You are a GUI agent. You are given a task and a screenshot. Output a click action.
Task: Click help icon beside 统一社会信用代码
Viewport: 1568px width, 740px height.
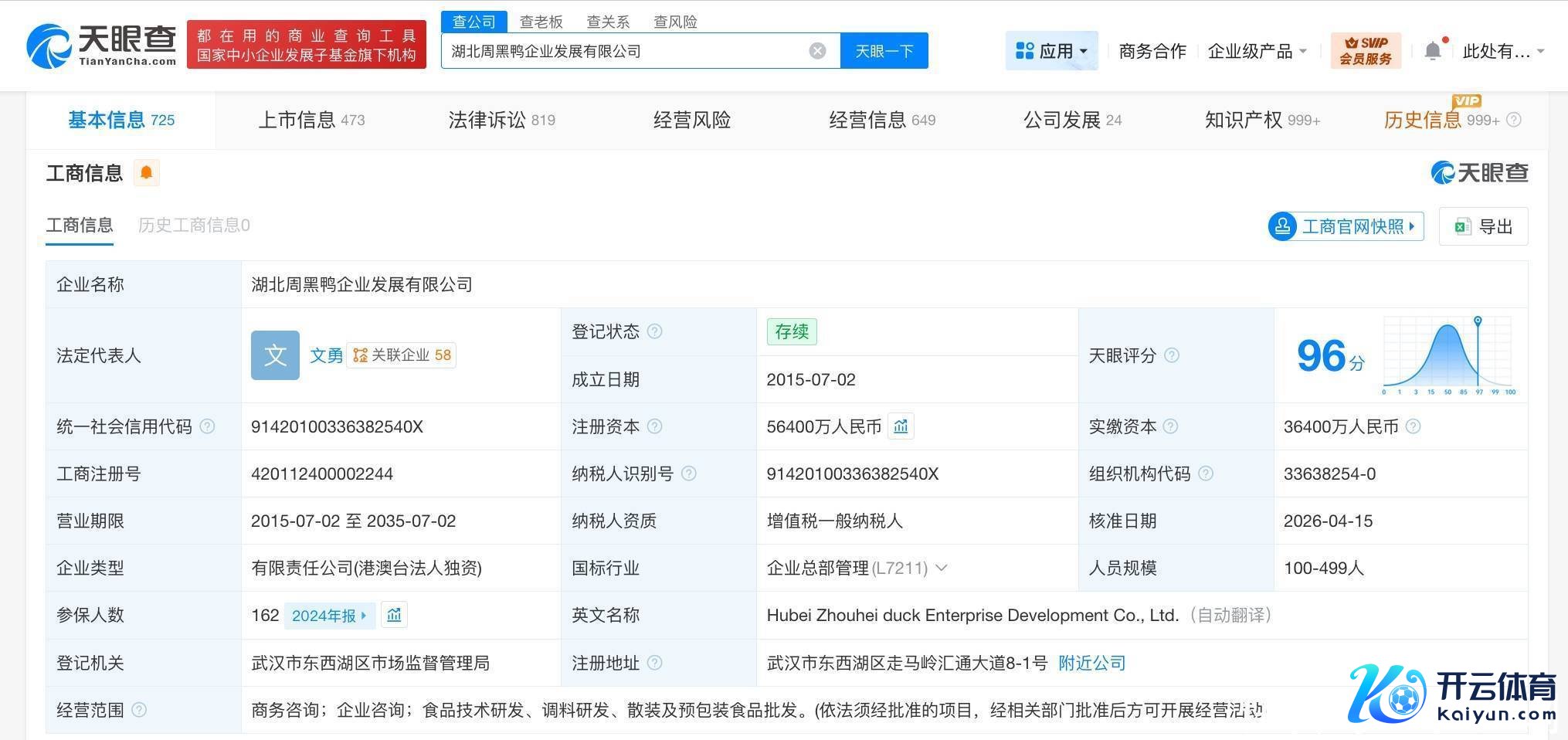pos(208,426)
